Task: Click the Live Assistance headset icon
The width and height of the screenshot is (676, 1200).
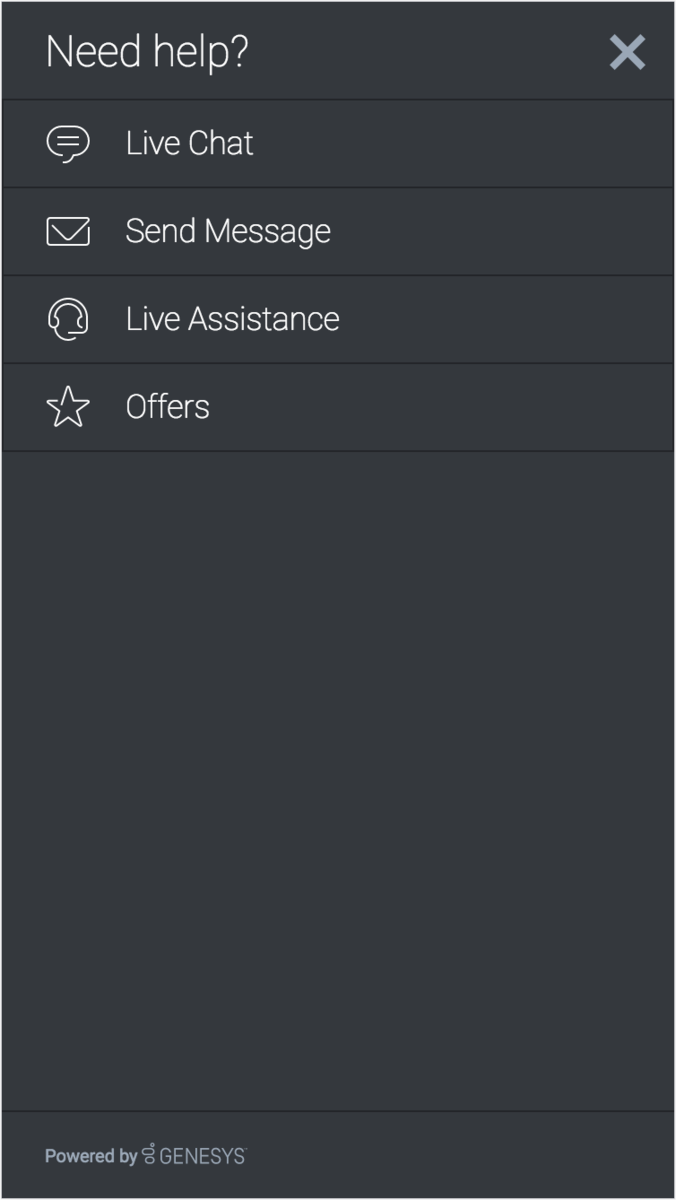Action: coord(68,320)
